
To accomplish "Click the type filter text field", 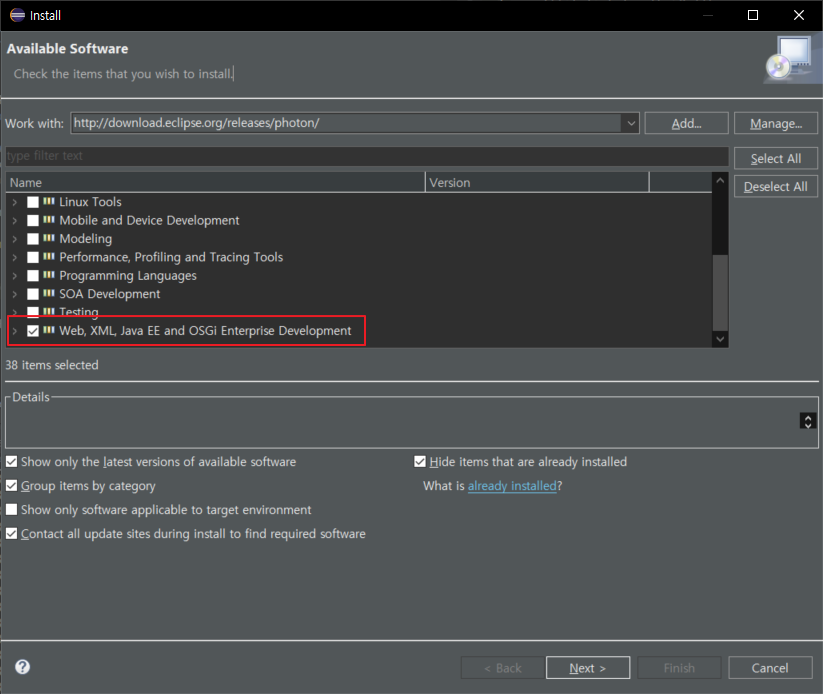I will (x=367, y=156).
